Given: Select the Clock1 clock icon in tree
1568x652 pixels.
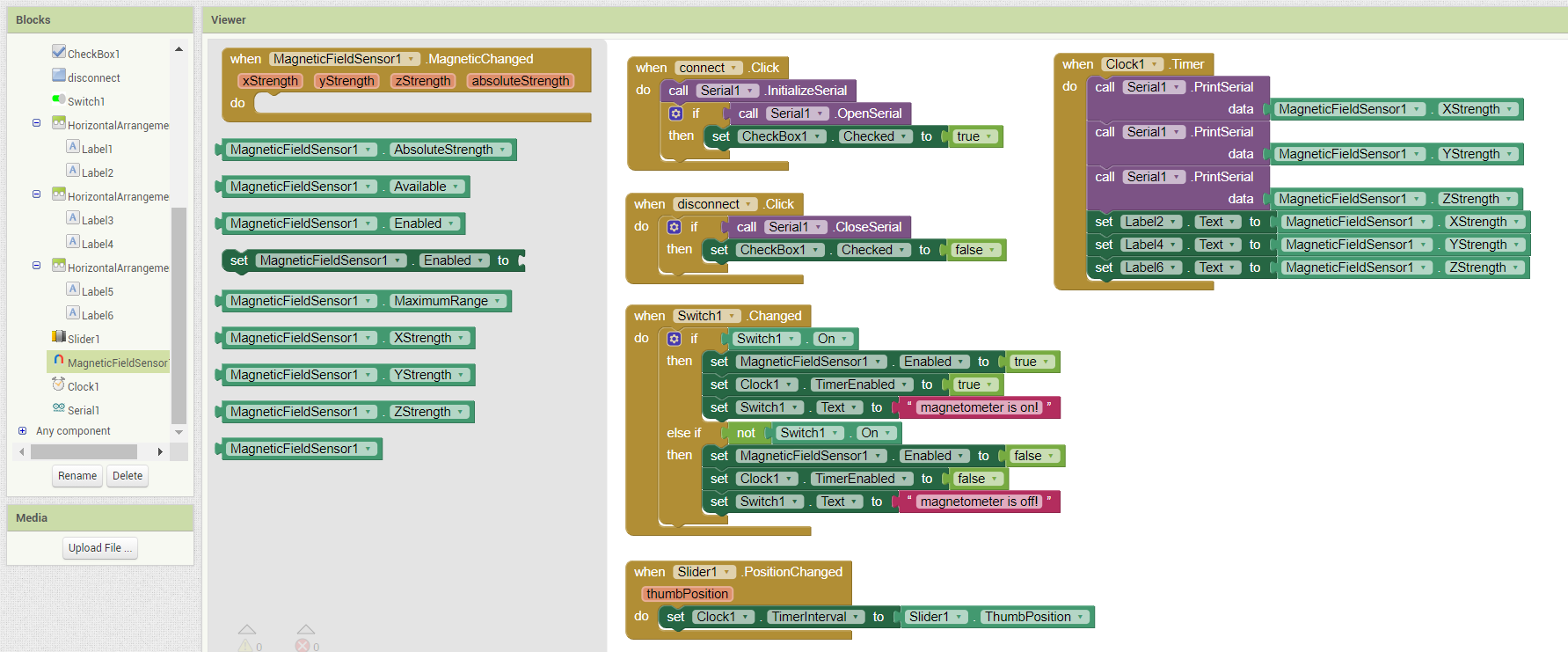Looking at the screenshot, I should [x=59, y=385].
